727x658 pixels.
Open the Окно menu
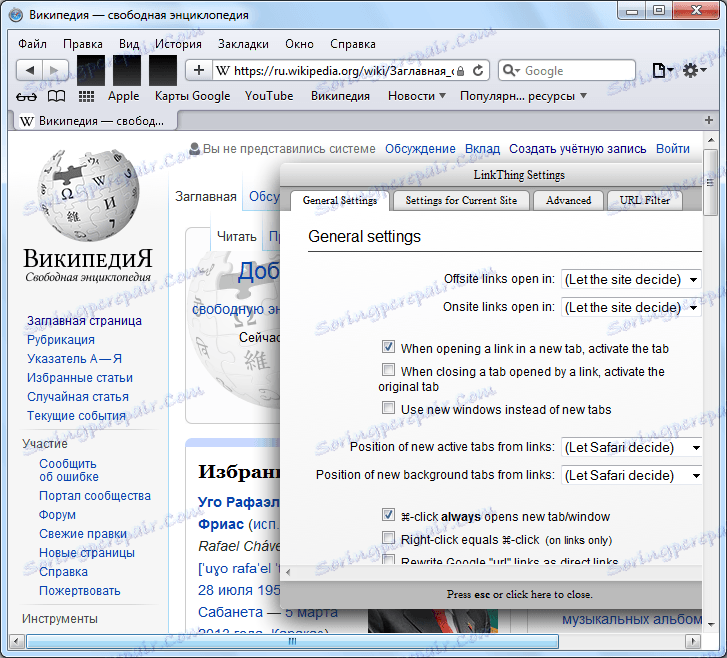[299, 44]
